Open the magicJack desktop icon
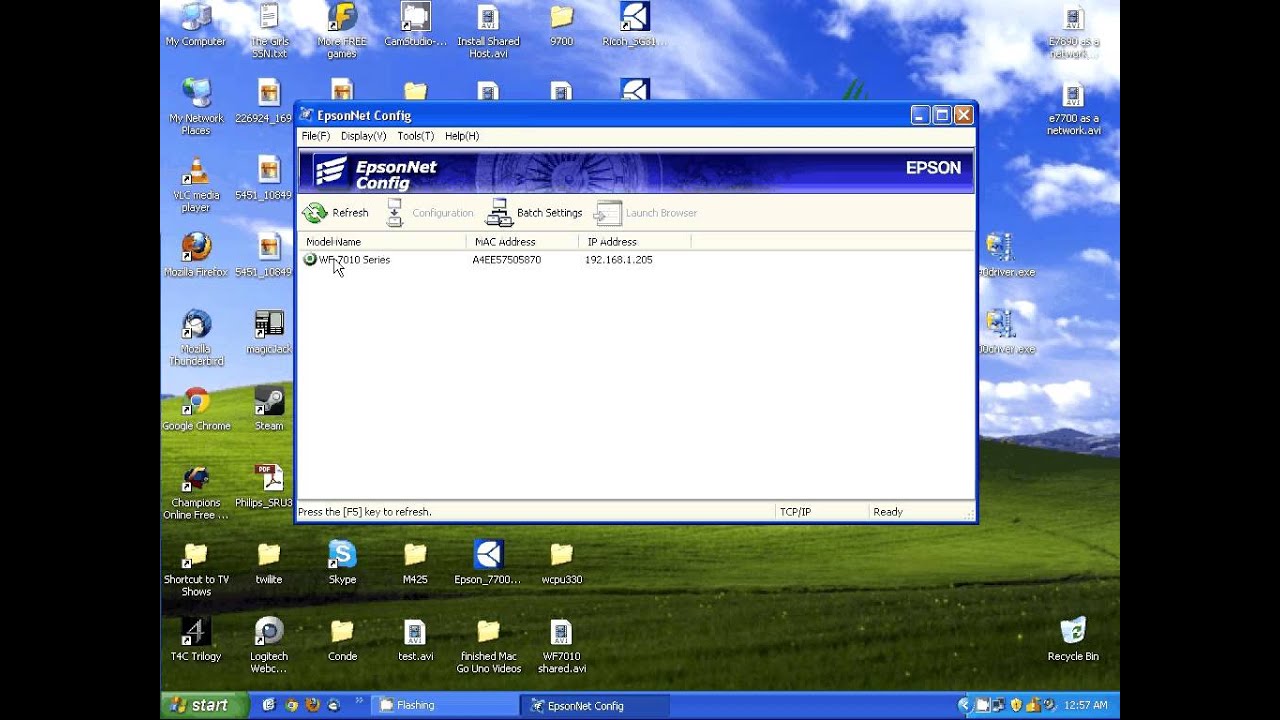1280x720 pixels. click(x=269, y=333)
